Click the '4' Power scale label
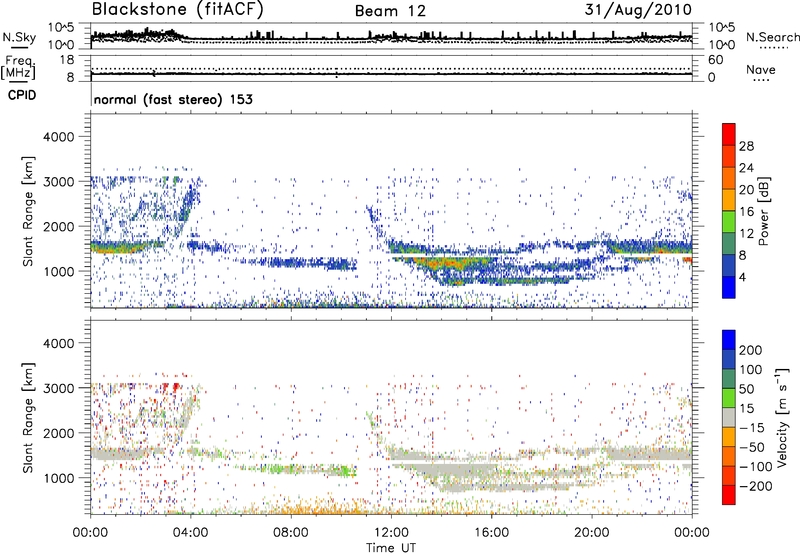The image size is (800, 554). (743, 278)
